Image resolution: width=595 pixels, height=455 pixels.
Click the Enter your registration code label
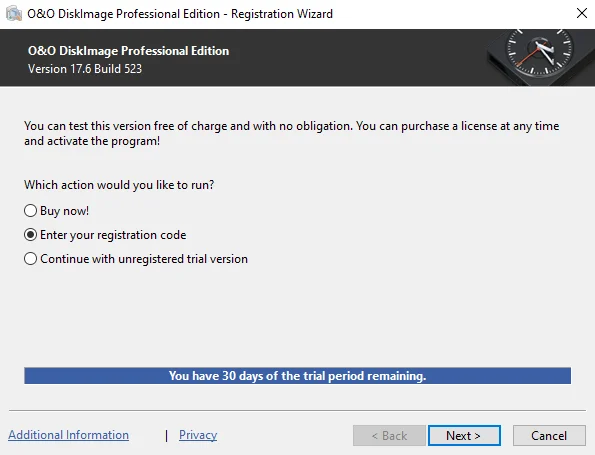pyautogui.click(x=113, y=235)
